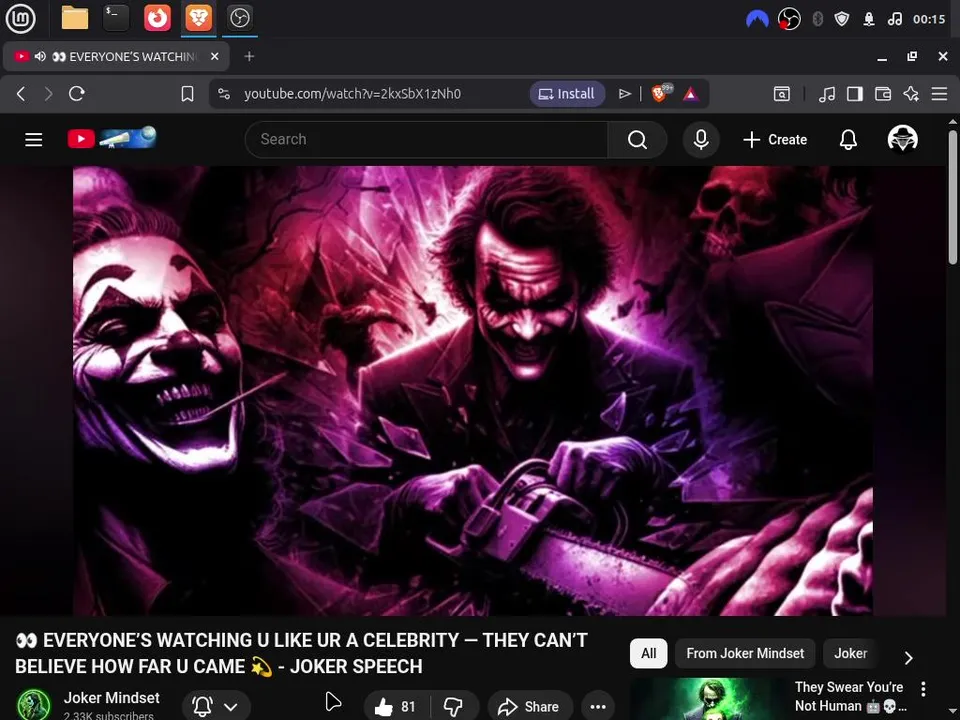This screenshot has height=720, width=960.
Task: Launch the Terminal from the panel
Action: pos(116,18)
